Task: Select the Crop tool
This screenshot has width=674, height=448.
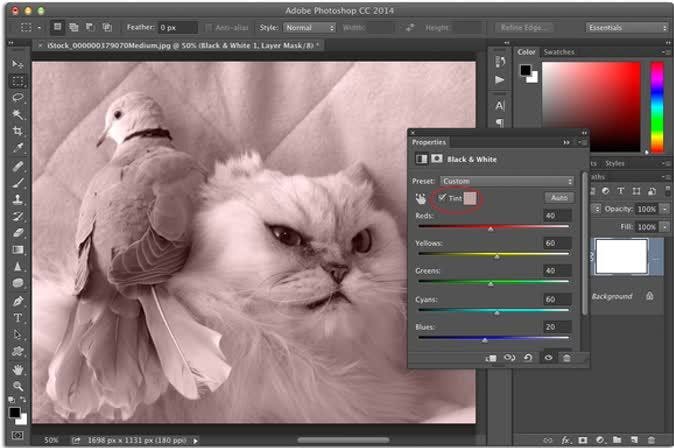Action: [x=17, y=131]
